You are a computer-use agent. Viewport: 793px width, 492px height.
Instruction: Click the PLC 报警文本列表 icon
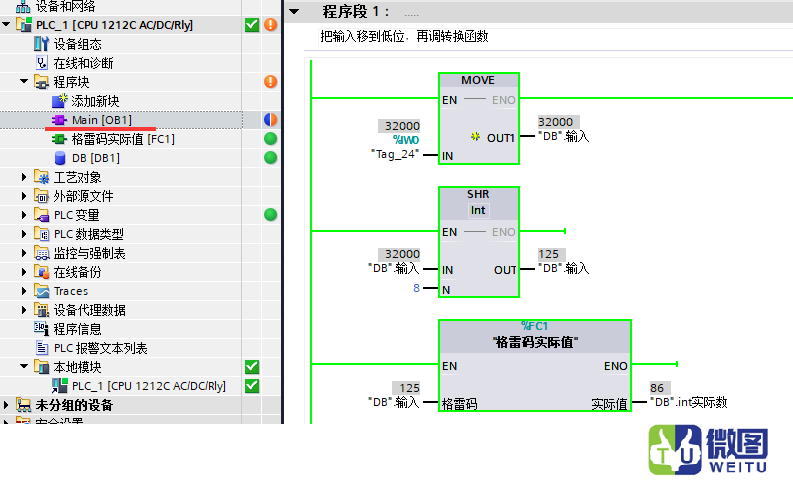coord(42,347)
